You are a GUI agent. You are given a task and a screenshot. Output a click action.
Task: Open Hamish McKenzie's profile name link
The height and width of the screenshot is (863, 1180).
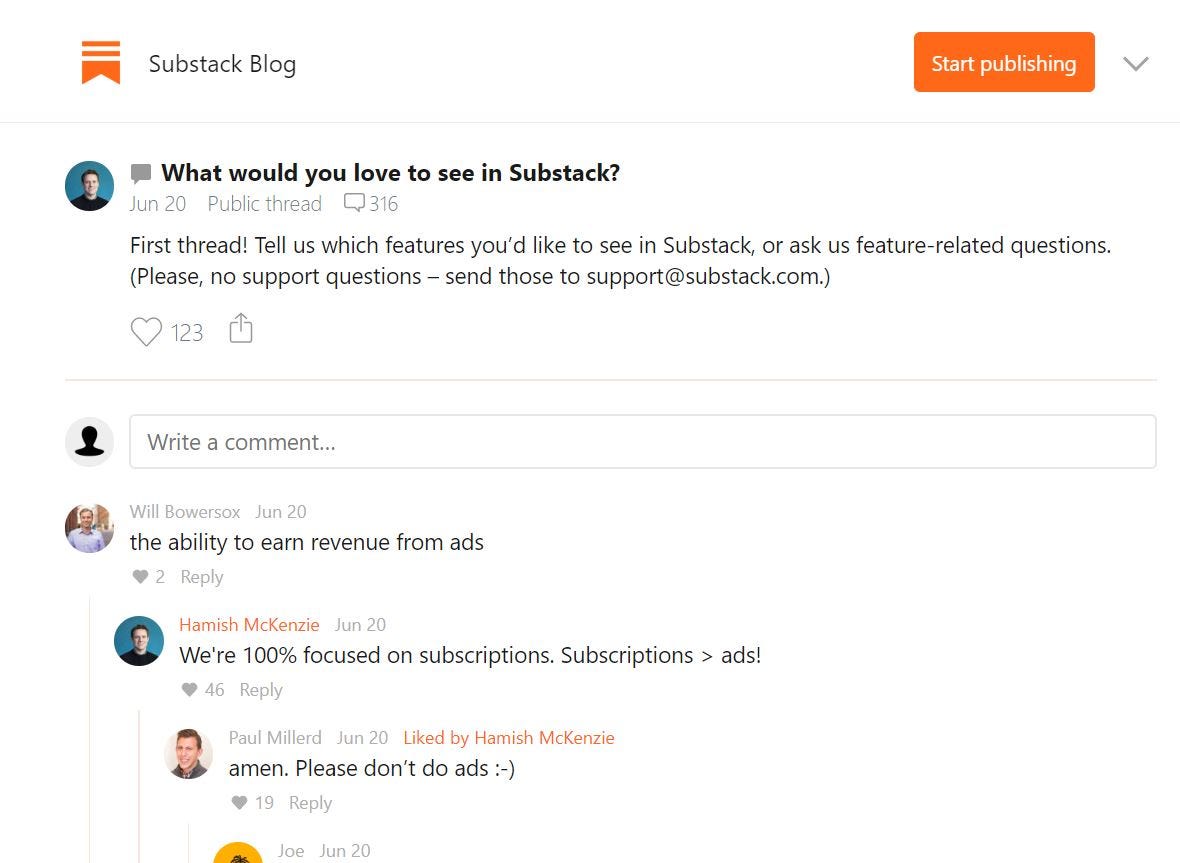(x=249, y=624)
